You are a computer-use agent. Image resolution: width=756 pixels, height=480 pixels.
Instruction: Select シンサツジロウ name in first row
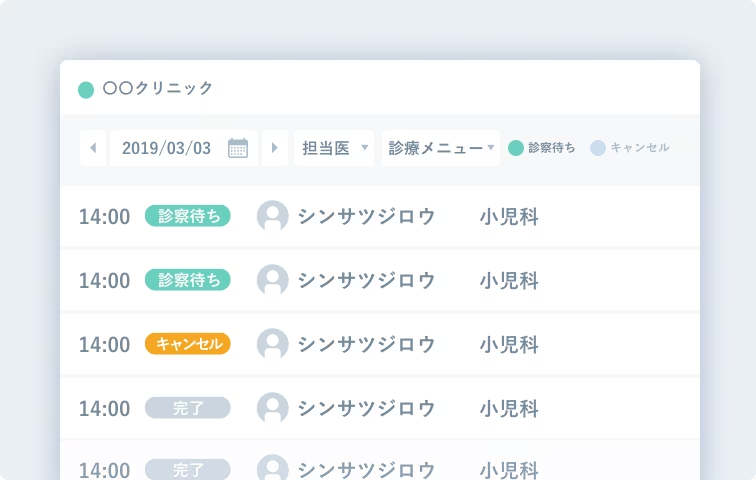pyautogui.click(x=366, y=216)
